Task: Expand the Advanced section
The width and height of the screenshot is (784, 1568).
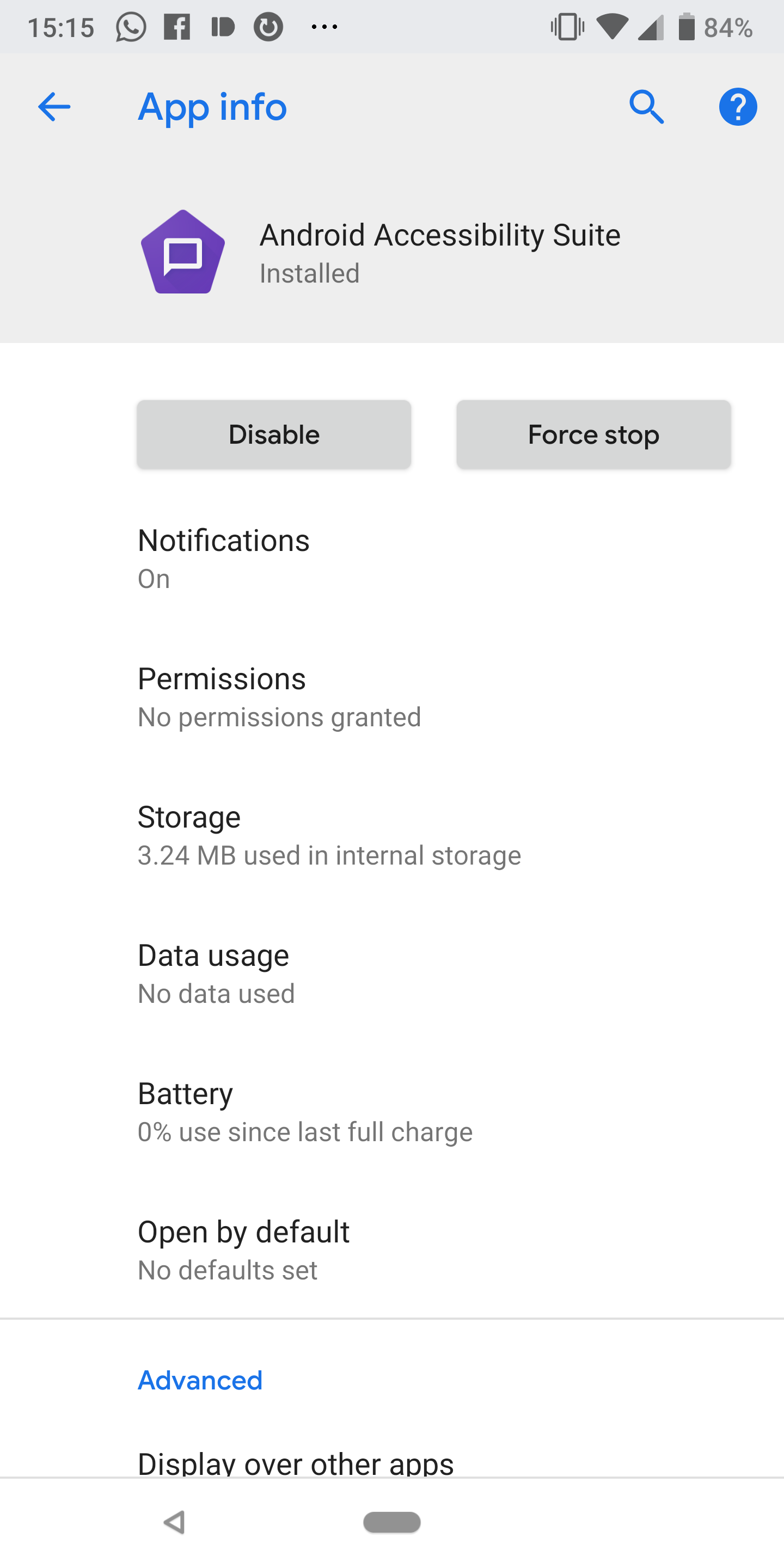Action: (x=200, y=1381)
